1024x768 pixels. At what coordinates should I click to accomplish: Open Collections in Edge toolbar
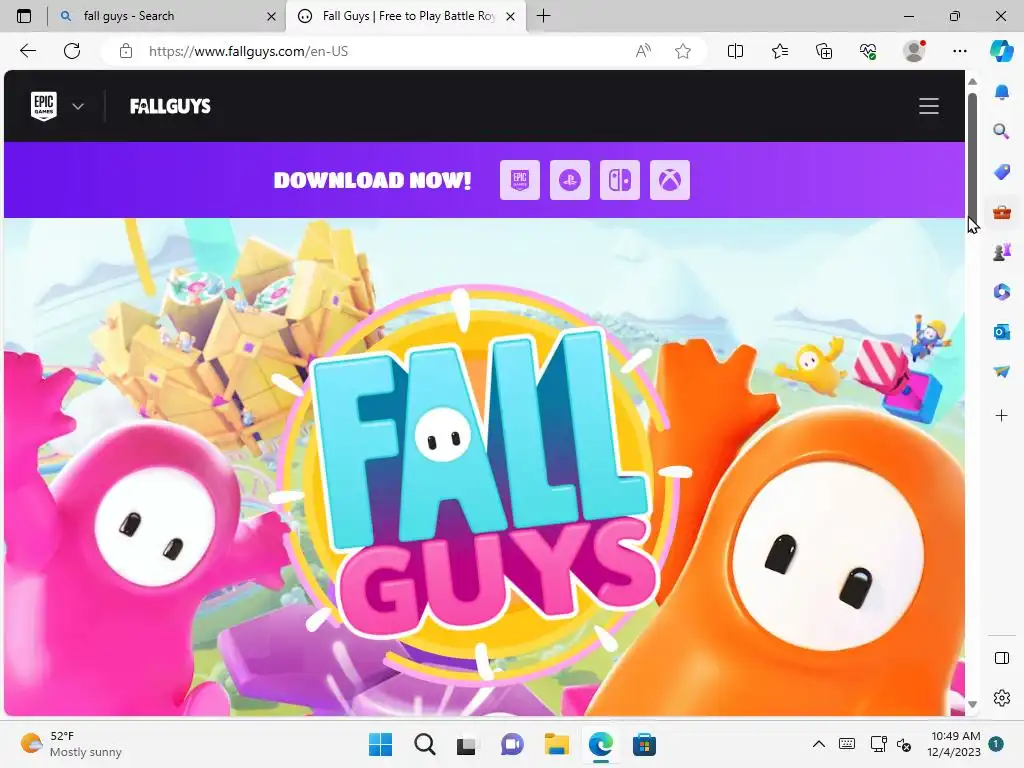(824, 51)
